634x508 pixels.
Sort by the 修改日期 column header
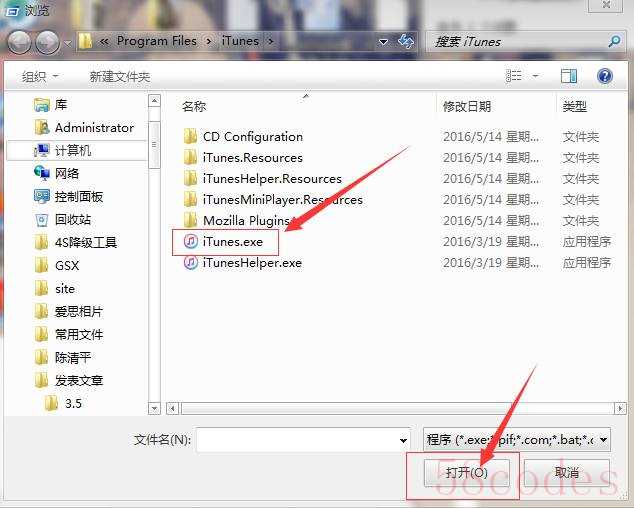point(467,106)
